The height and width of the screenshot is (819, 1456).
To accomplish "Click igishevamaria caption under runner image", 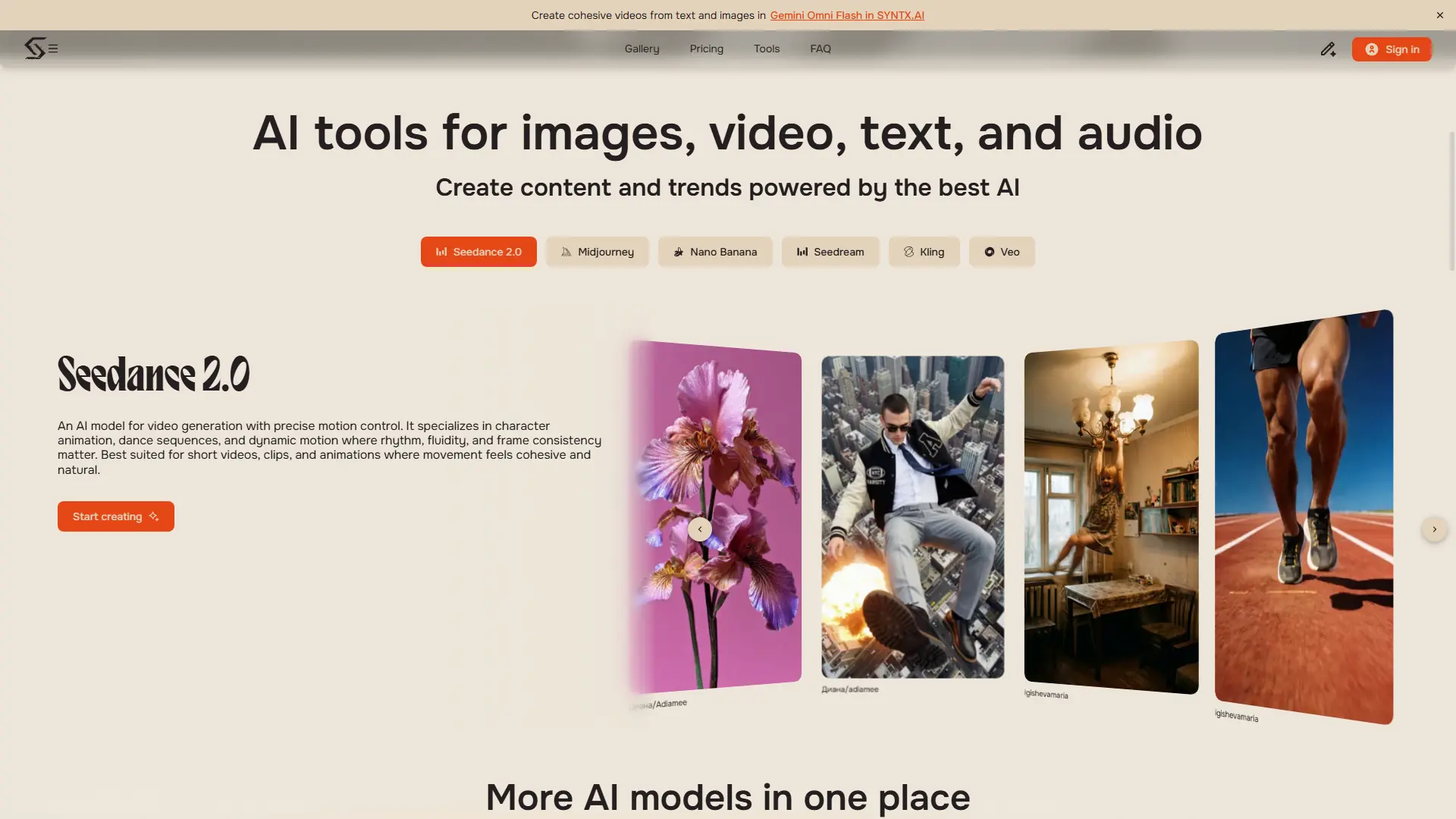I will point(1236,716).
